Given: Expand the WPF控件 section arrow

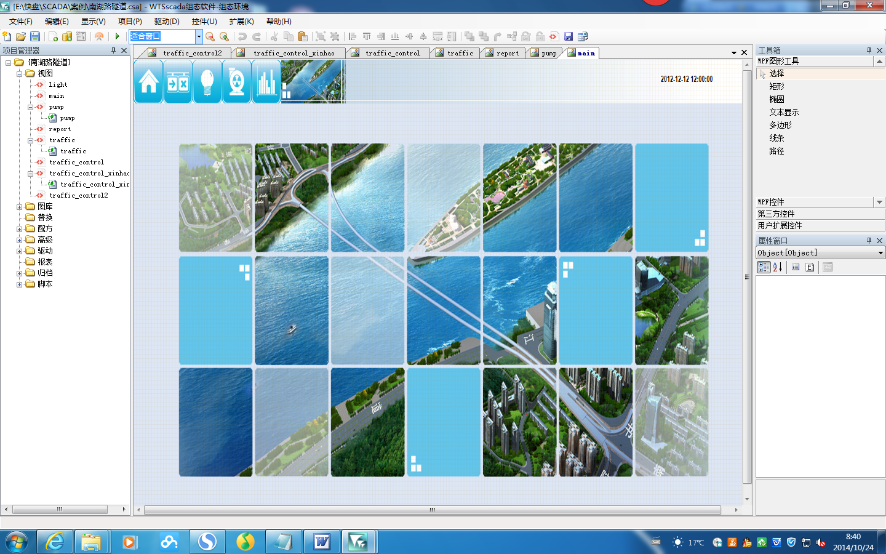Looking at the screenshot, I should (879, 202).
